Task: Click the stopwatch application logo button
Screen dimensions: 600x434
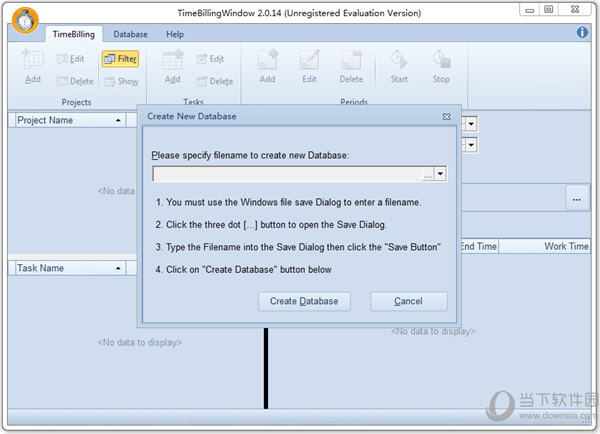Action: (25, 20)
